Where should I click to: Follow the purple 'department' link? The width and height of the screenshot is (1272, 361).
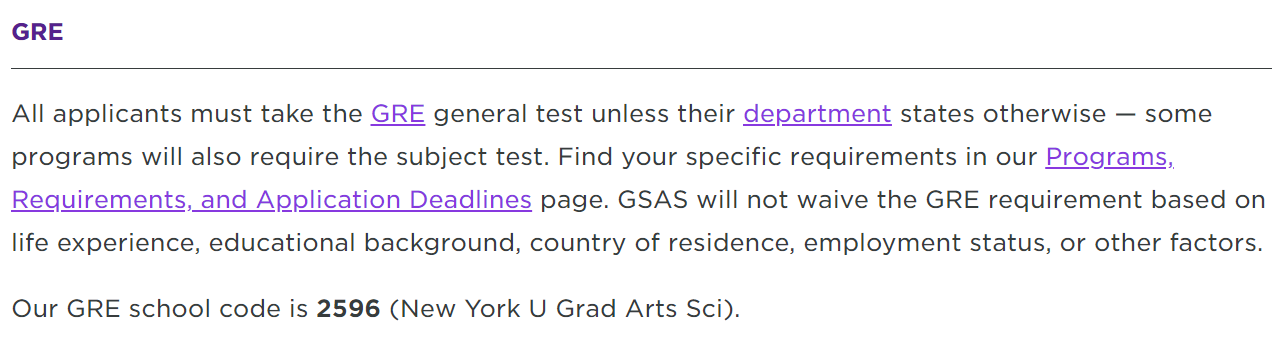pyautogui.click(x=817, y=115)
